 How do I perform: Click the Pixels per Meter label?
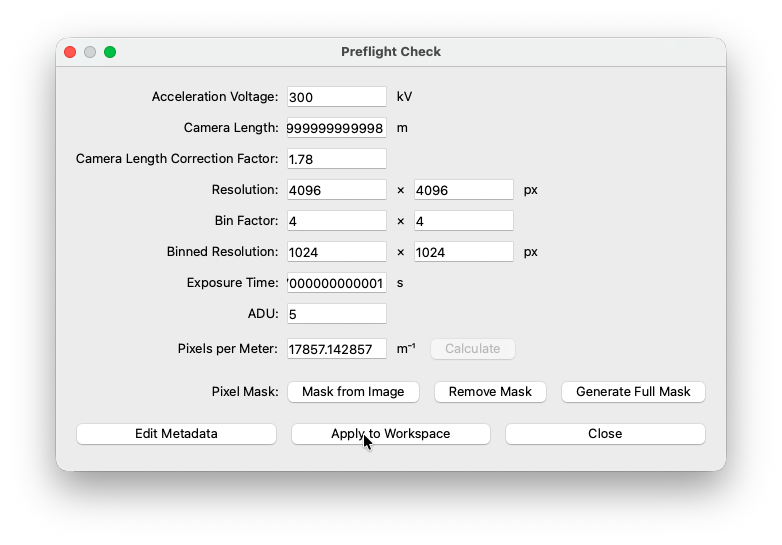pos(227,349)
